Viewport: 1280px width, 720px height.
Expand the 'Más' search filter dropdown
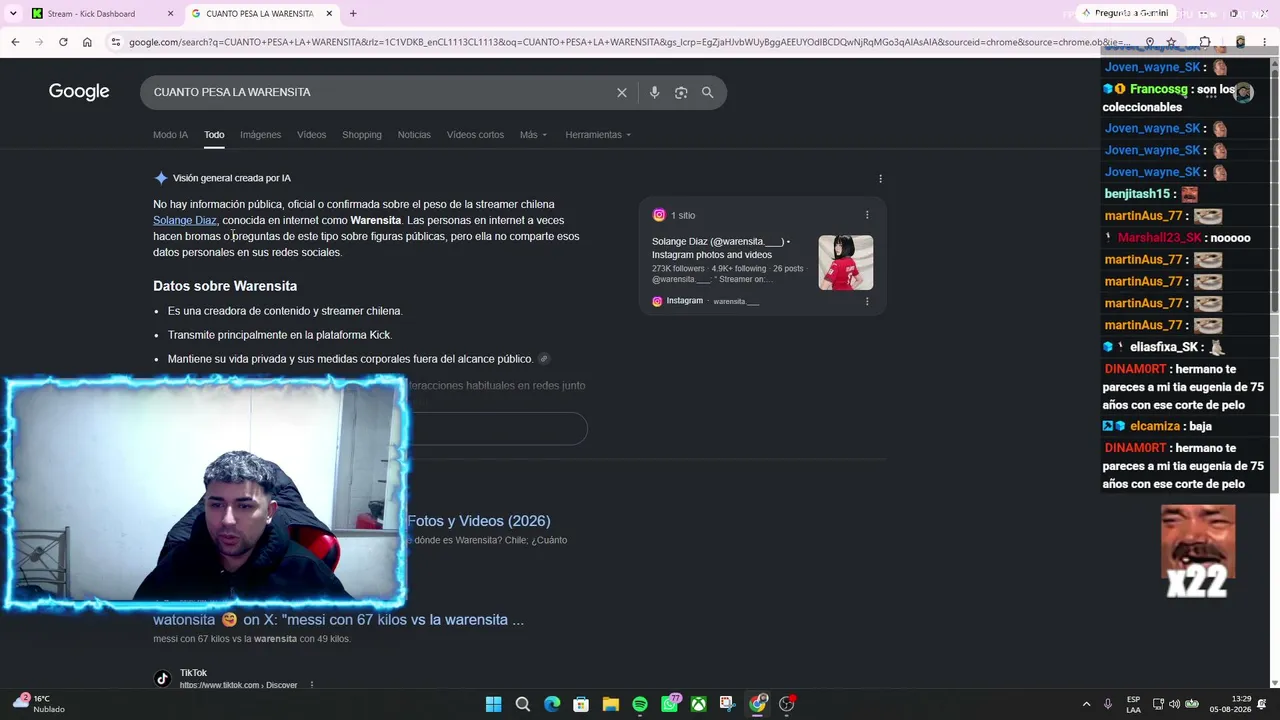[x=533, y=135]
